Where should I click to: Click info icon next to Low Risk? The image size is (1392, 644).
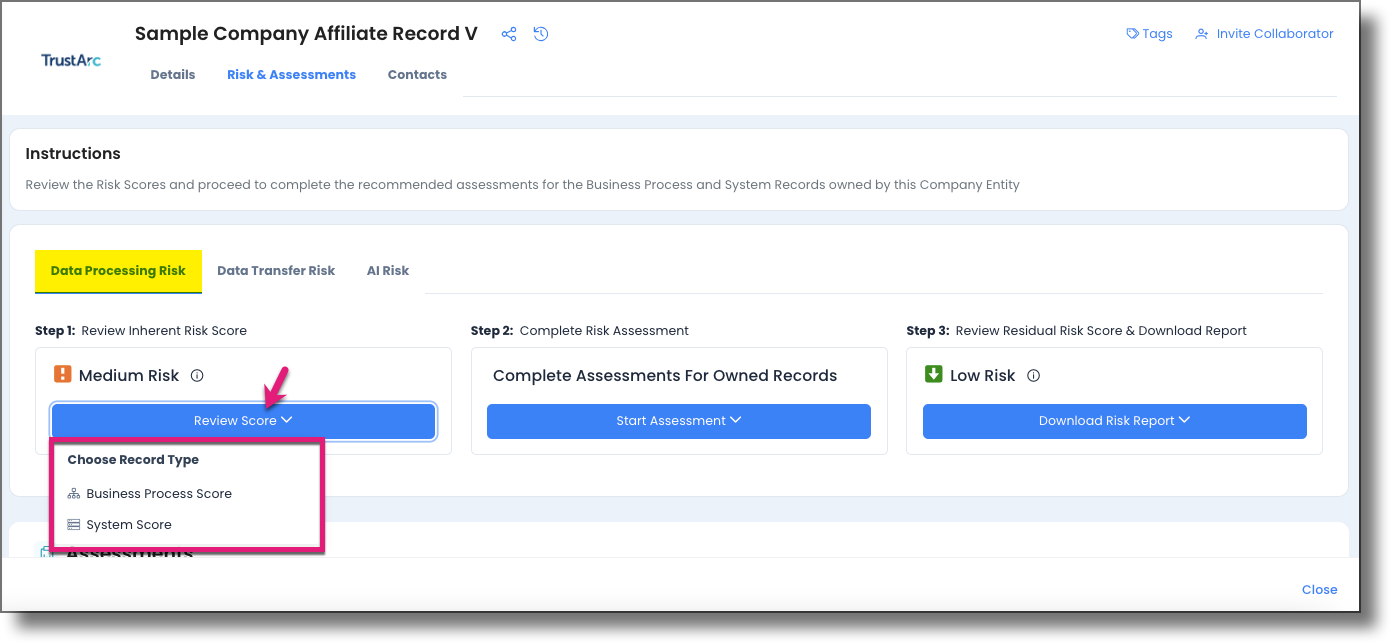pyautogui.click(x=1034, y=376)
